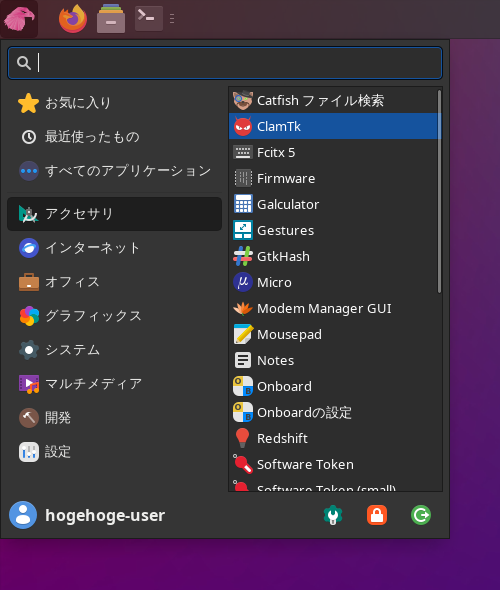Select the 開発 development category

click(114, 418)
